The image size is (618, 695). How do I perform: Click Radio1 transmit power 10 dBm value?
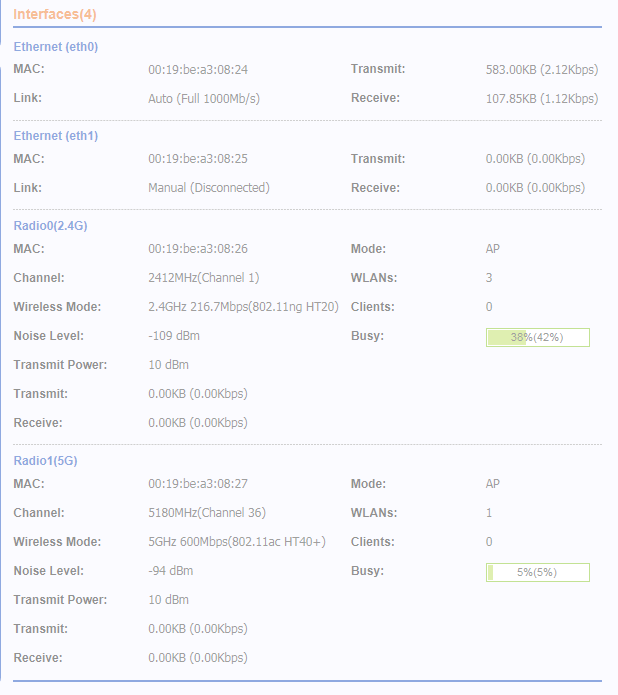point(168,600)
